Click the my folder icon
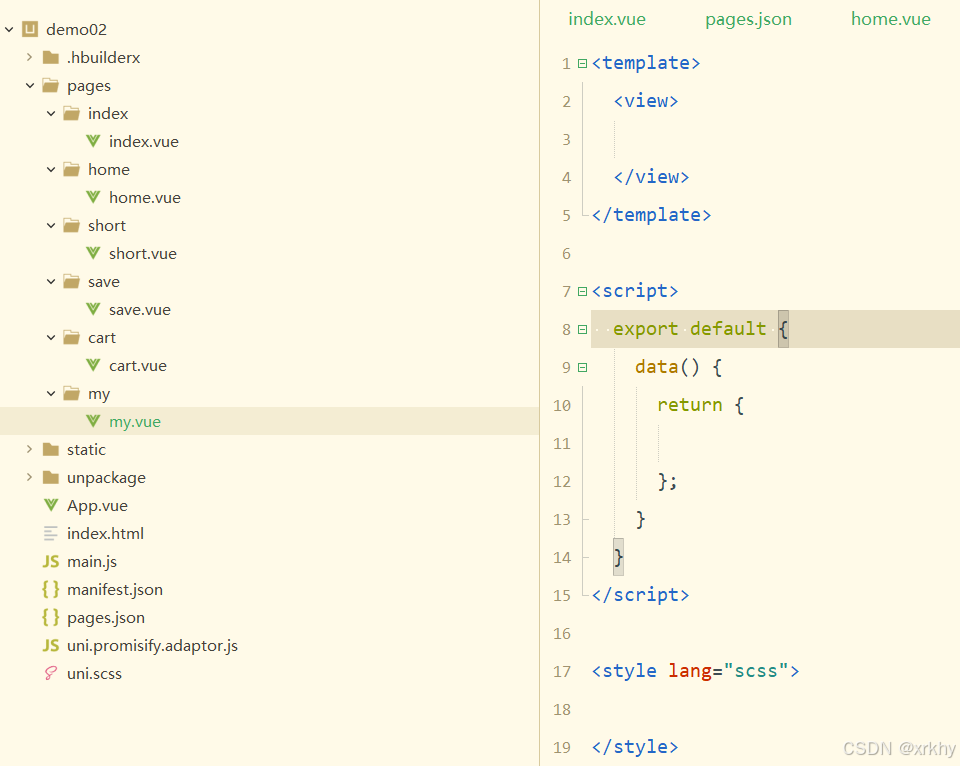The image size is (960, 766). [x=72, y=393]
